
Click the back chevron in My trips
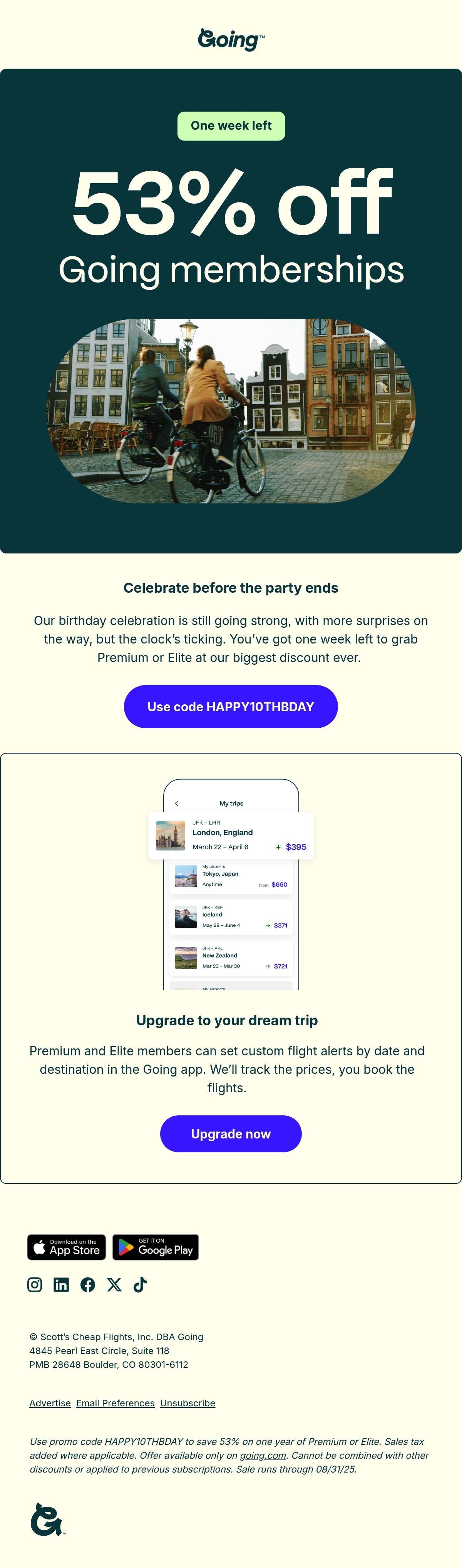176,804
